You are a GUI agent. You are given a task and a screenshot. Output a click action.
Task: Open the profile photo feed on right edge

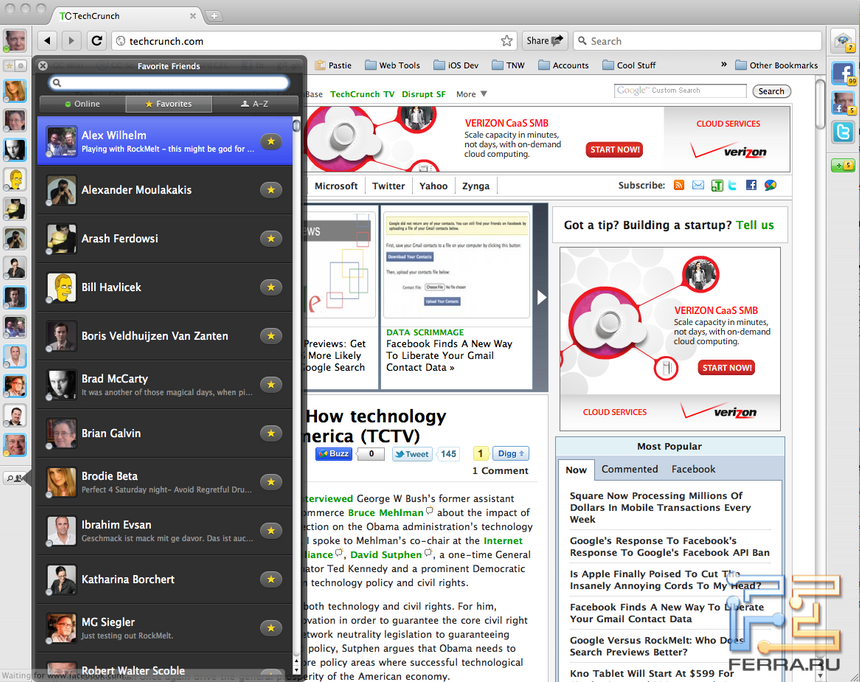[x=843, y=103]
